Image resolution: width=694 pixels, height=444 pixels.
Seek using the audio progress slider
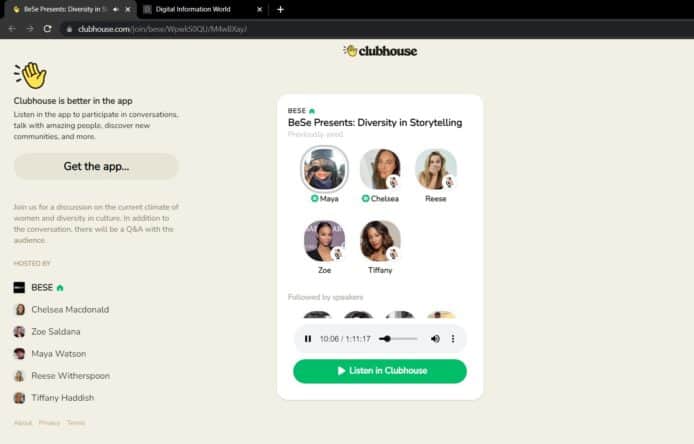[398, 339]
